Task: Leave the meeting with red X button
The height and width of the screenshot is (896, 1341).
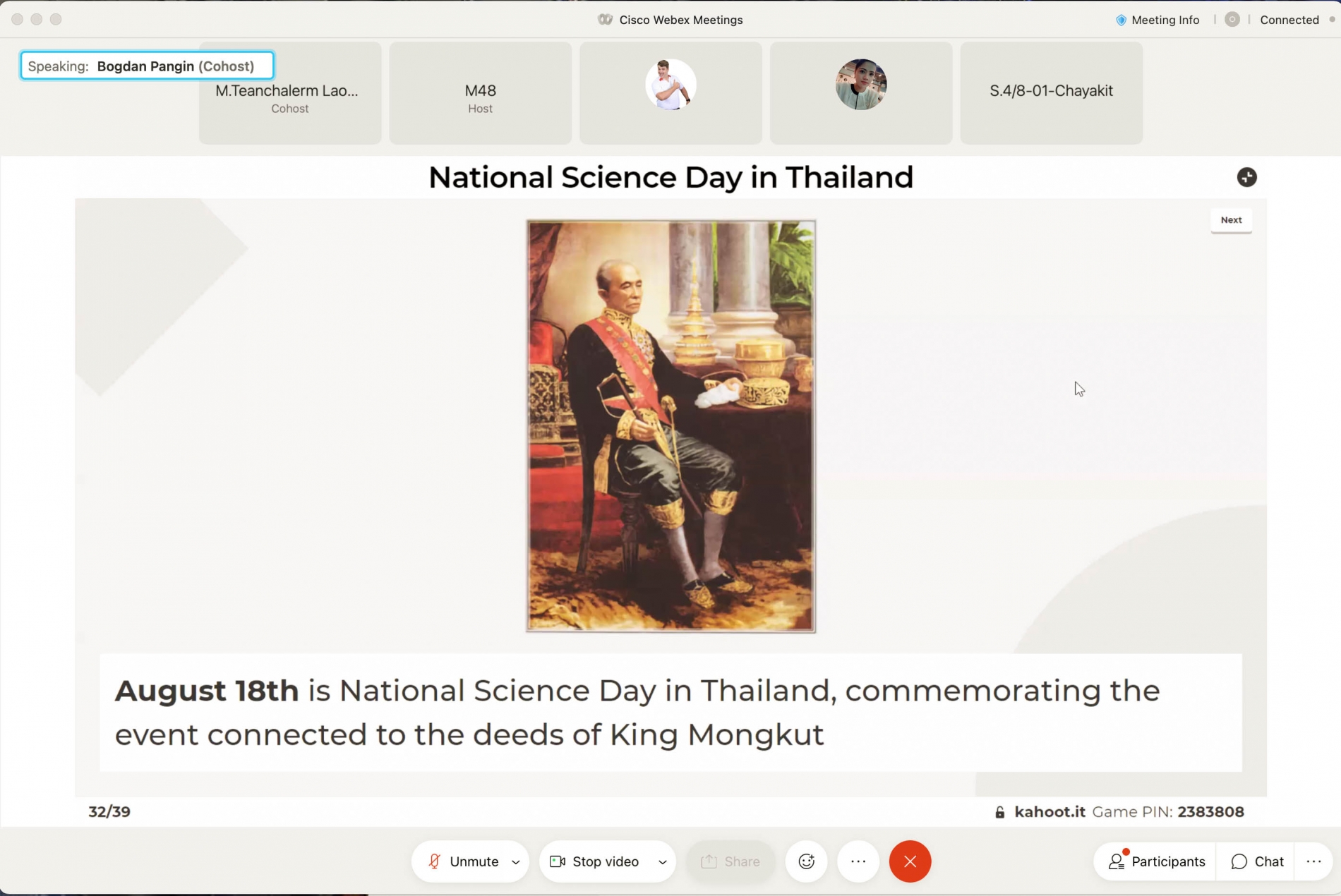Action: (910, 861)
